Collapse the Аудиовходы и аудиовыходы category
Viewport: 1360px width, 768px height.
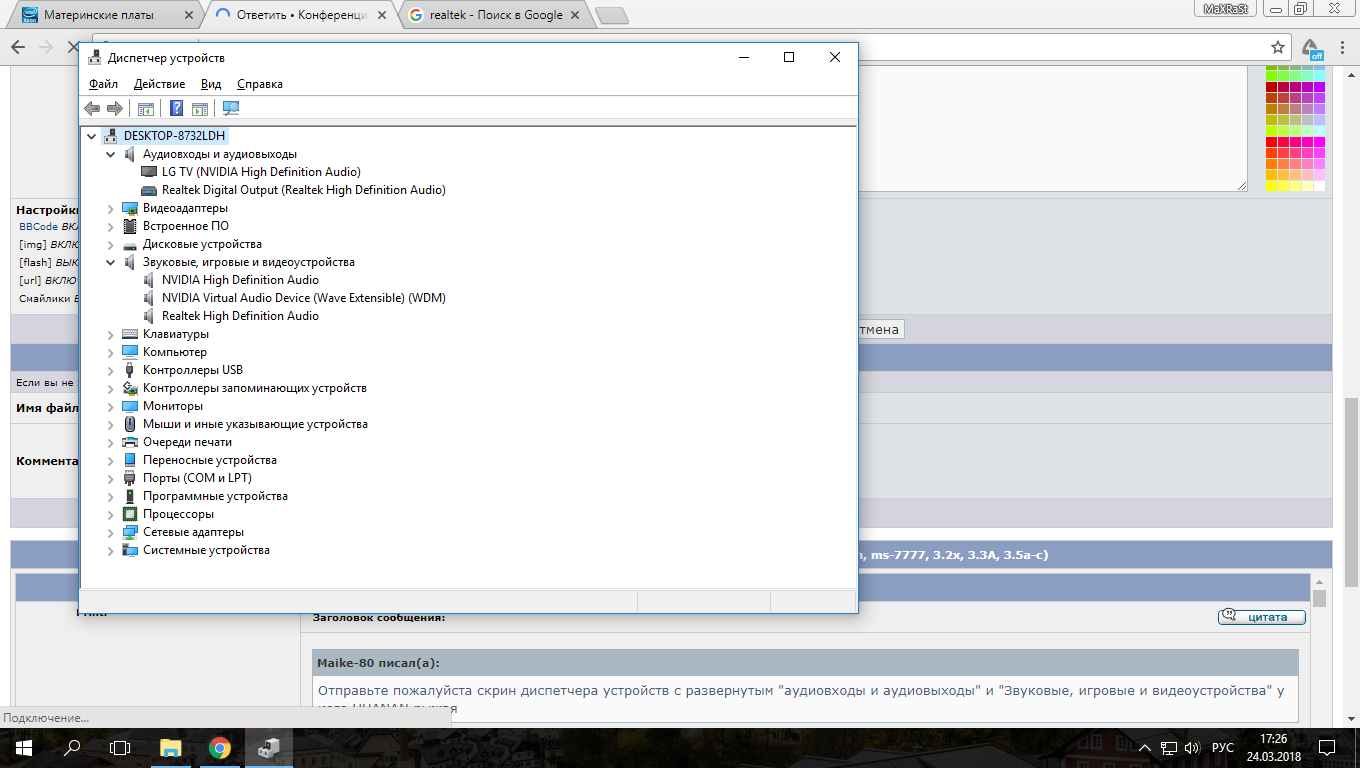111,154
